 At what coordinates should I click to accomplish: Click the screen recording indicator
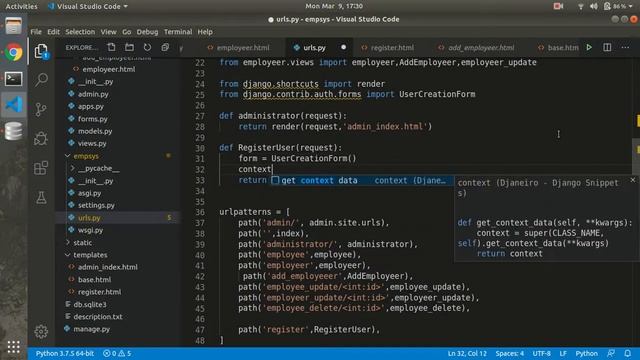[558, 6]
